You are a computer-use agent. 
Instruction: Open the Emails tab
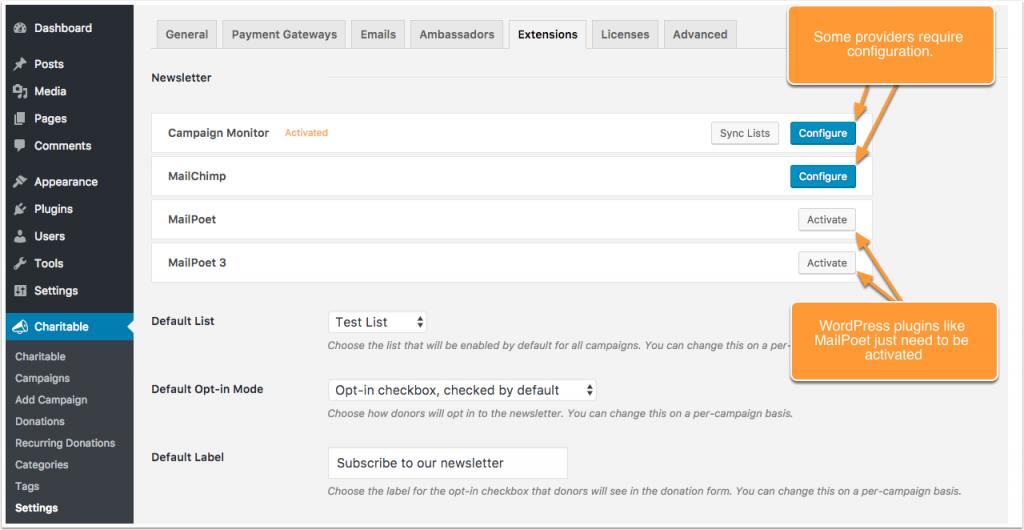point(378,35)
